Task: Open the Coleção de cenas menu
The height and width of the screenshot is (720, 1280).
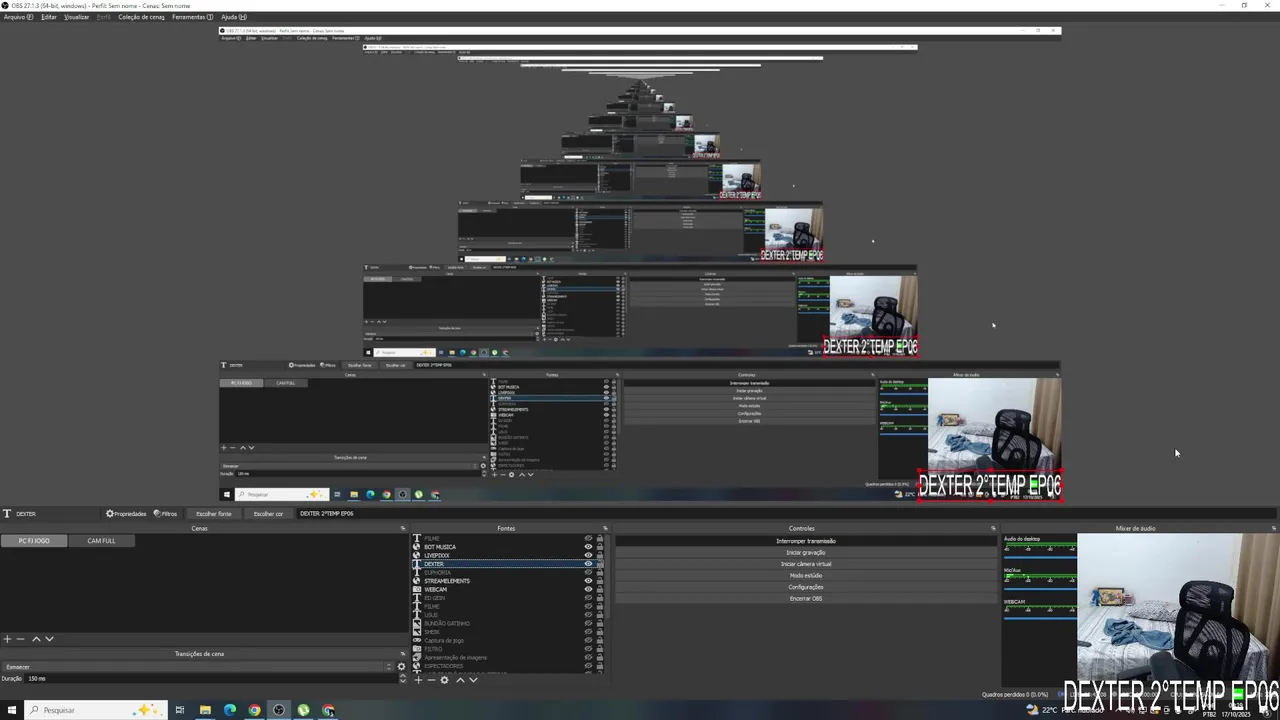Action: coord(141,17)
